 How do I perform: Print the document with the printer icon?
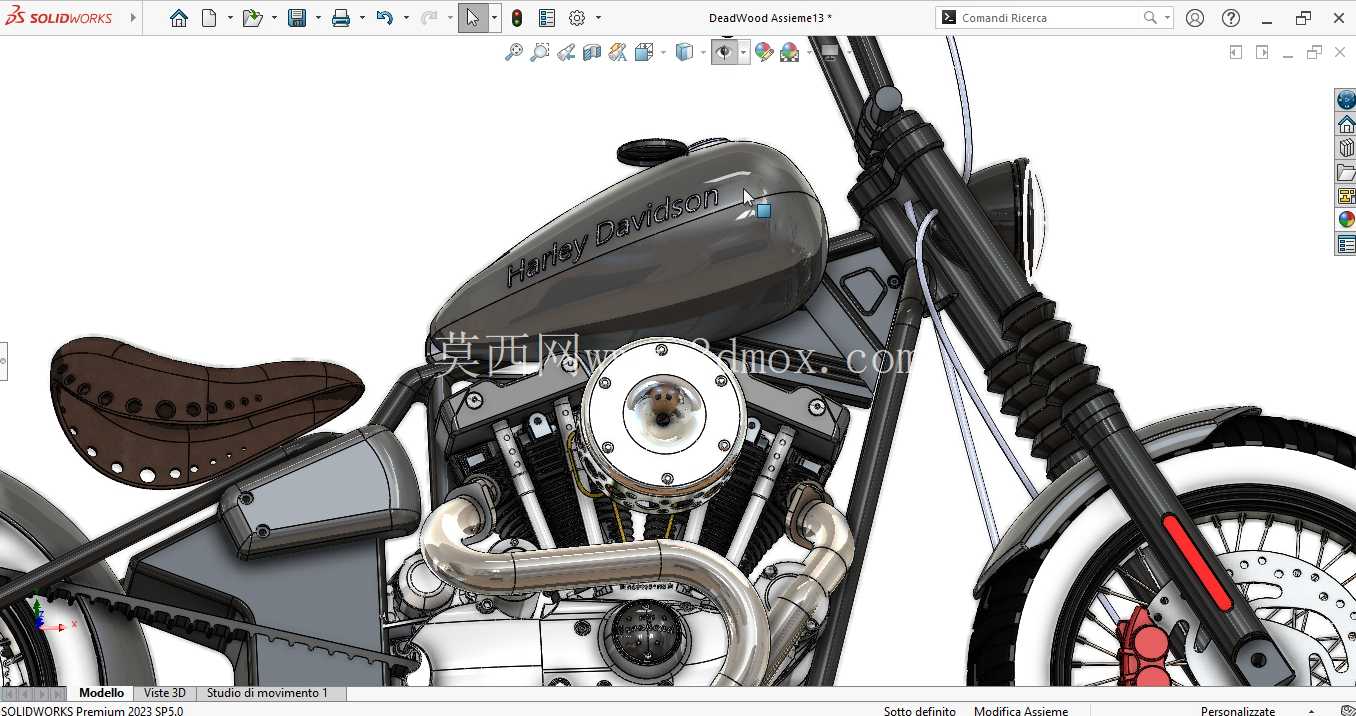341,18
